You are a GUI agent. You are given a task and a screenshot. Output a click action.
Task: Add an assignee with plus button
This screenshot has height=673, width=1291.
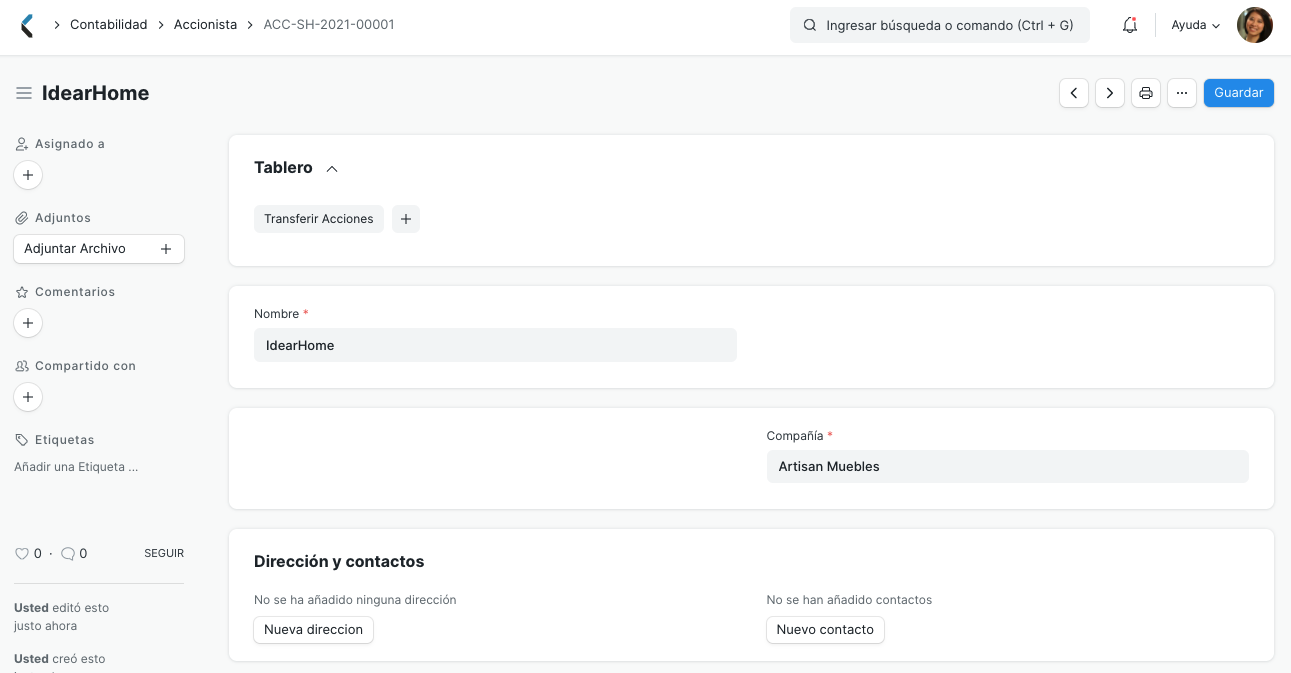[28, 175]
